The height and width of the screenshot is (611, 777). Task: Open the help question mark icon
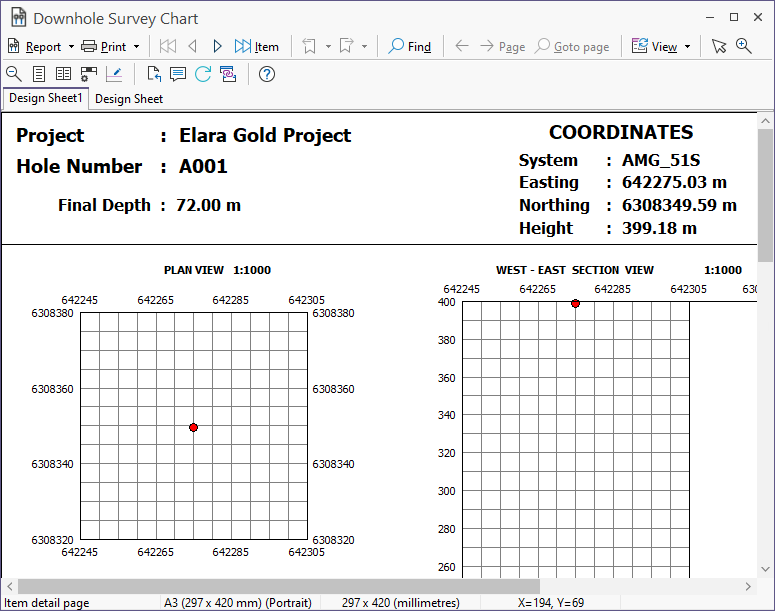pyautogui.click(x=267, y=74)
